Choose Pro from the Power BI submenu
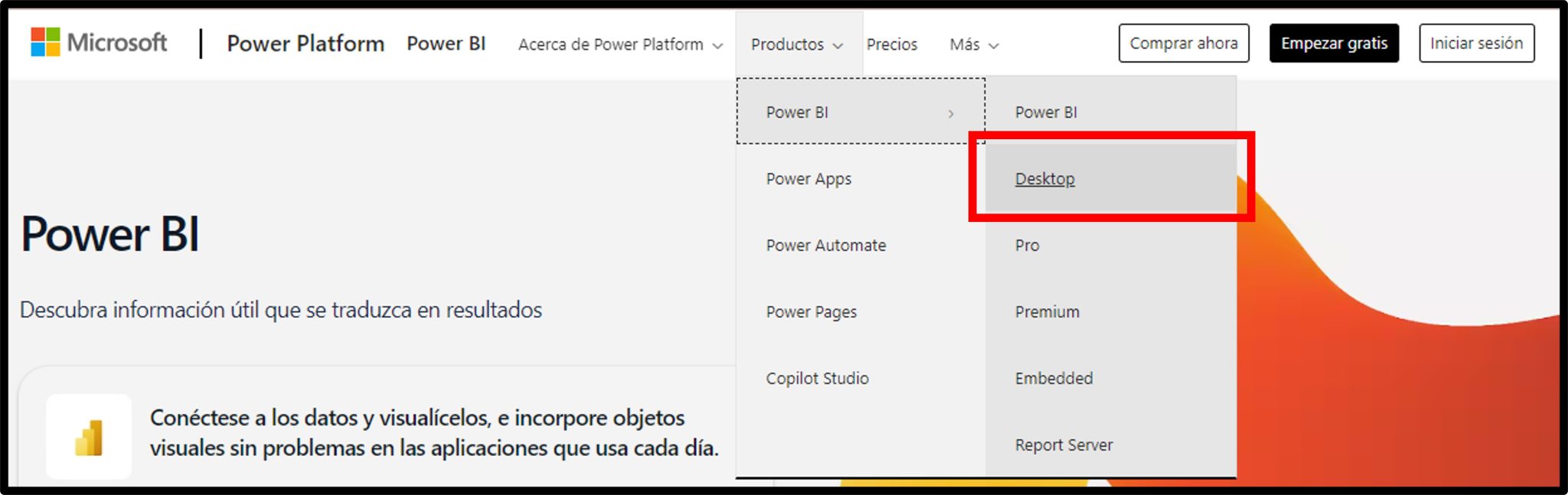 coord(1027,246)
